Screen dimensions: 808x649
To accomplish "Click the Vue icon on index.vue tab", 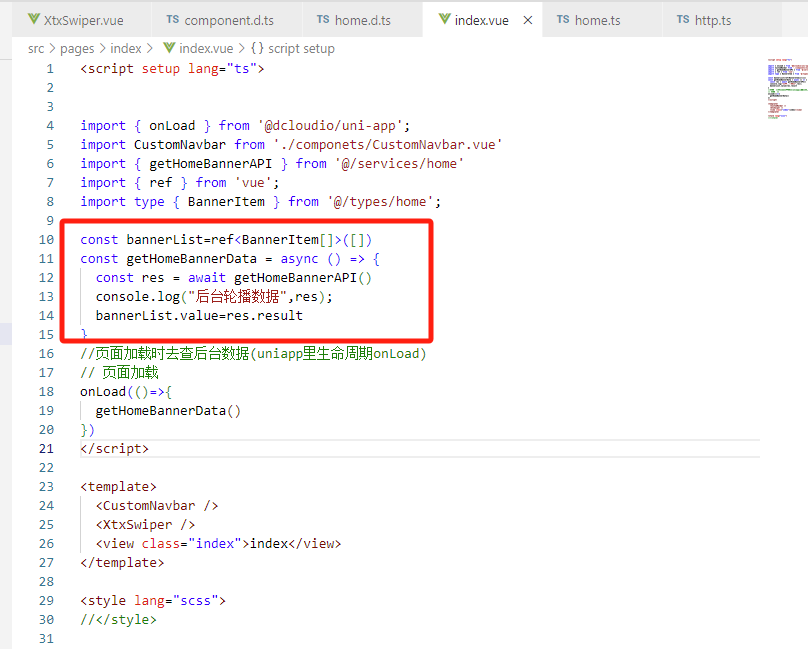I will coord(445,20).
